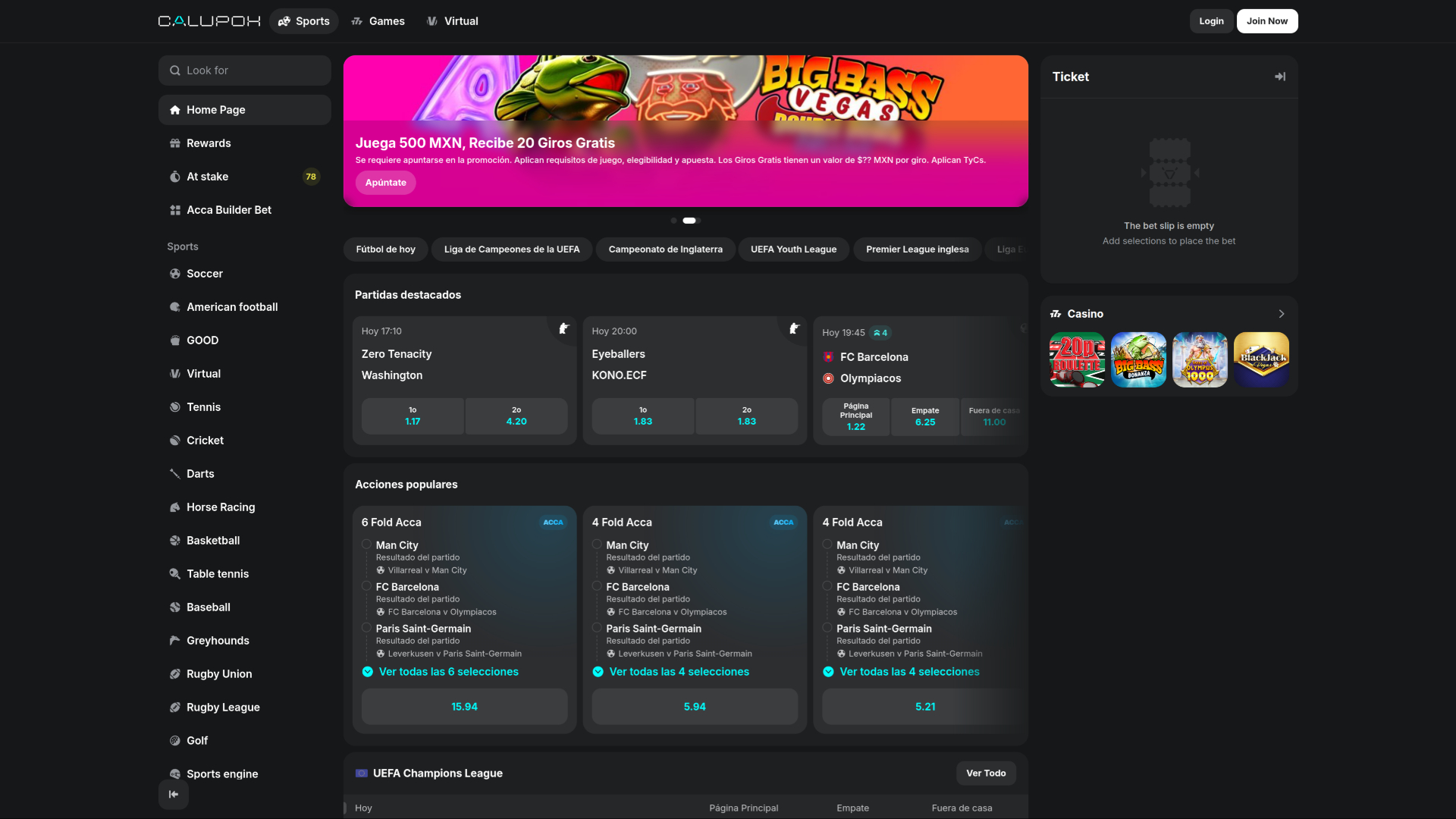
Task: Switch to the Virtual tab
Action: tap(452, 21)
